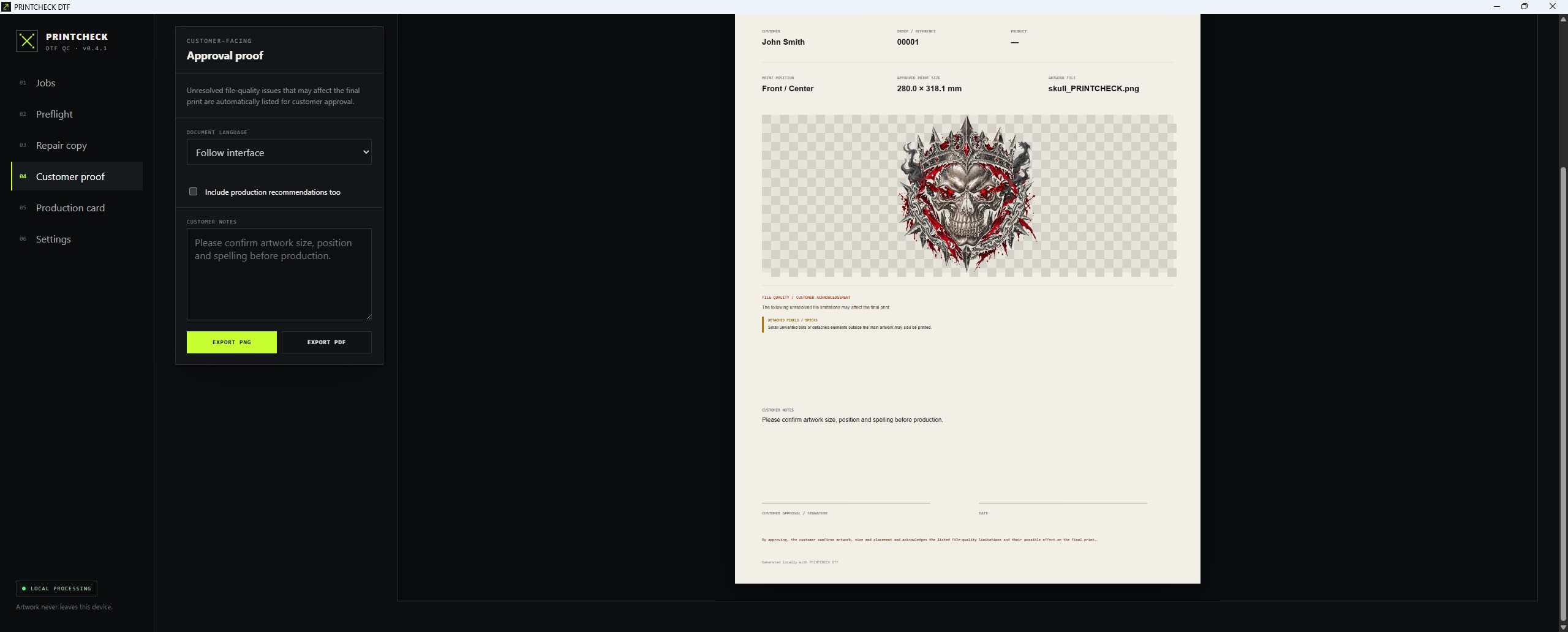Click the scrollbar down arrow

pyautogui.click(x=1562, y=628)
